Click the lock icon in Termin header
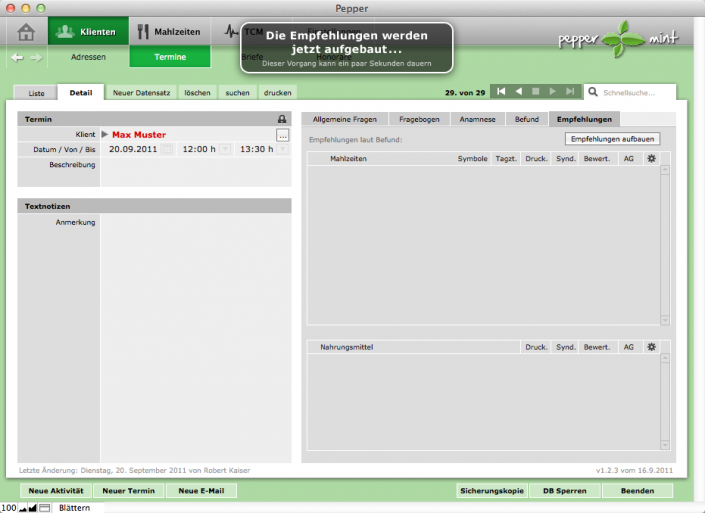 282,119
